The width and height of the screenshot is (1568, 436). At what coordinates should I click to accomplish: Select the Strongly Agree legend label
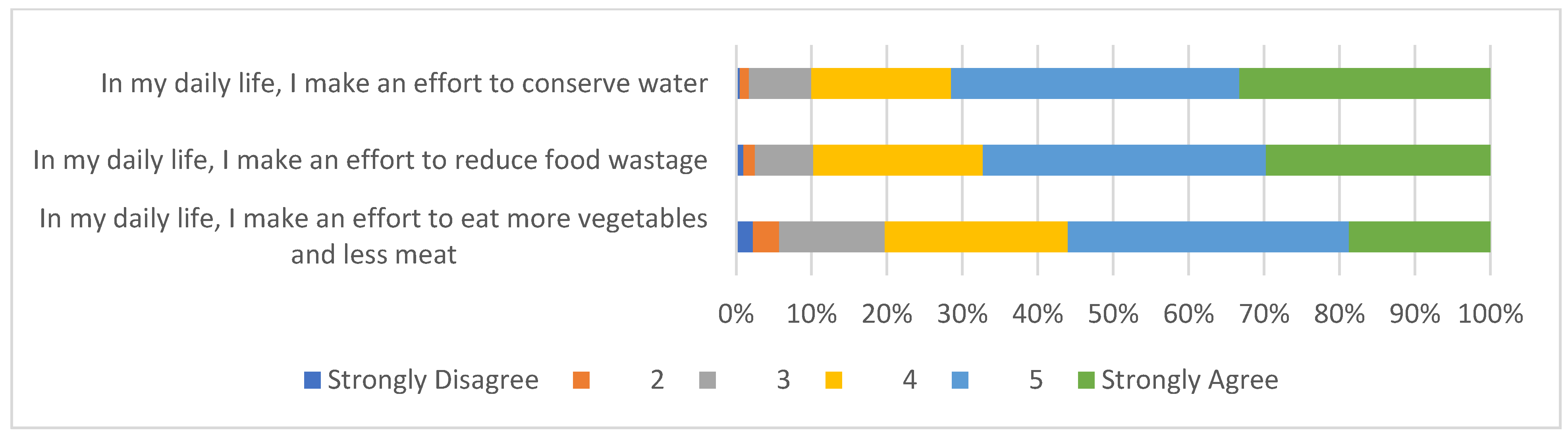point(1189,380)
